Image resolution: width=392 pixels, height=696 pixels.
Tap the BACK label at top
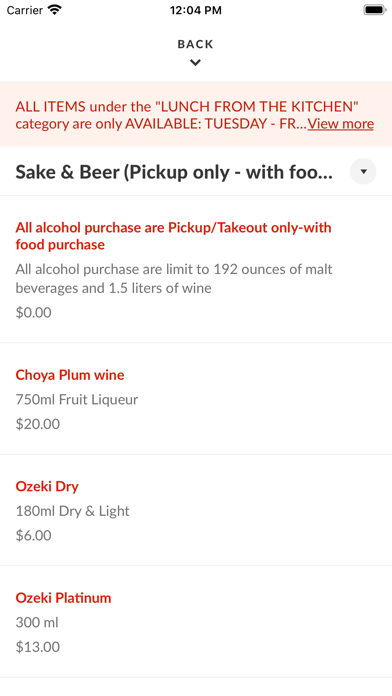click(195, 44)
